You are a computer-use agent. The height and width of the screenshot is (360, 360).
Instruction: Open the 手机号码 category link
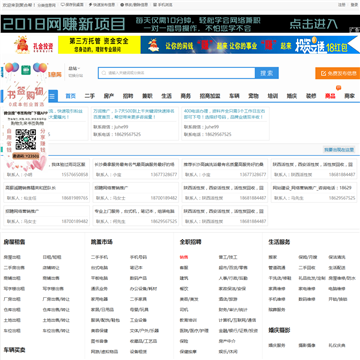click(138, 257)
